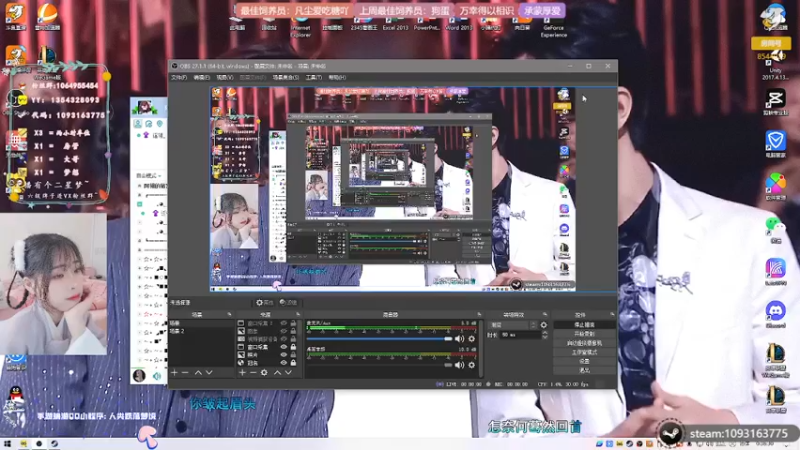
Task: Click the OBS preview canvas
Action: (x=393, y=189)
